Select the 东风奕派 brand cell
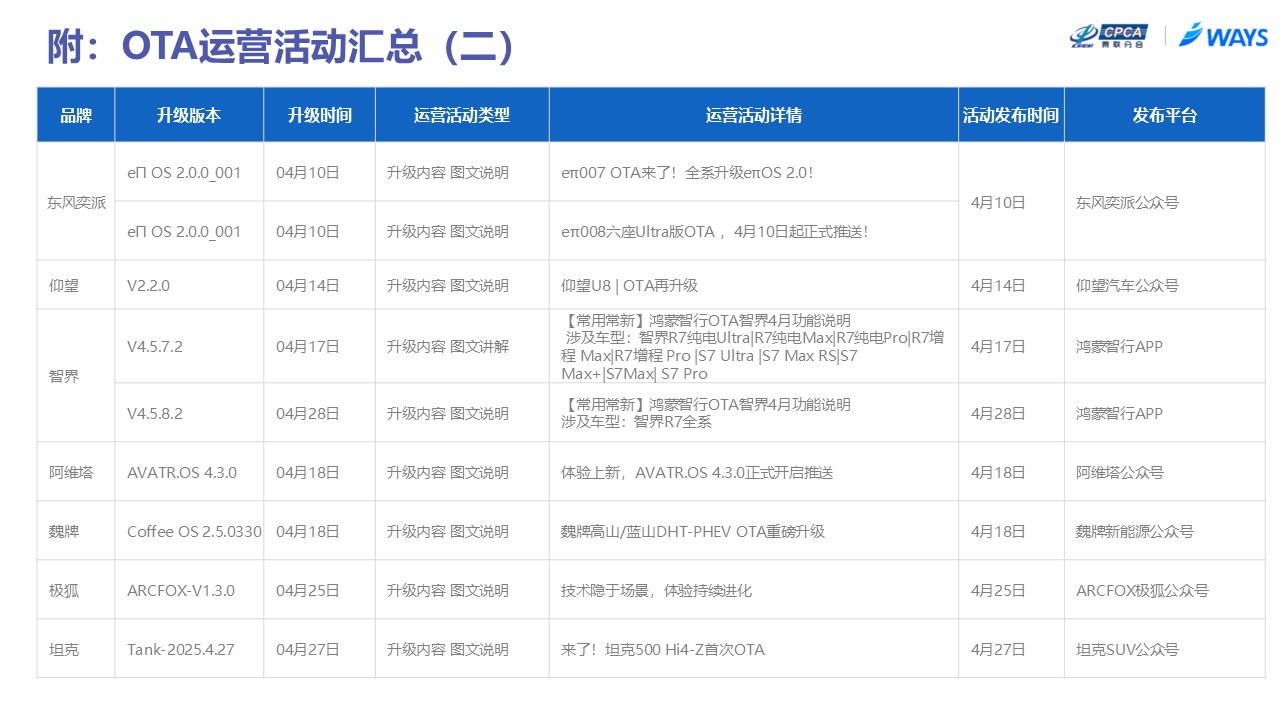The width and height of the screenshot is (1280, 720). click(x=76, y=202)
